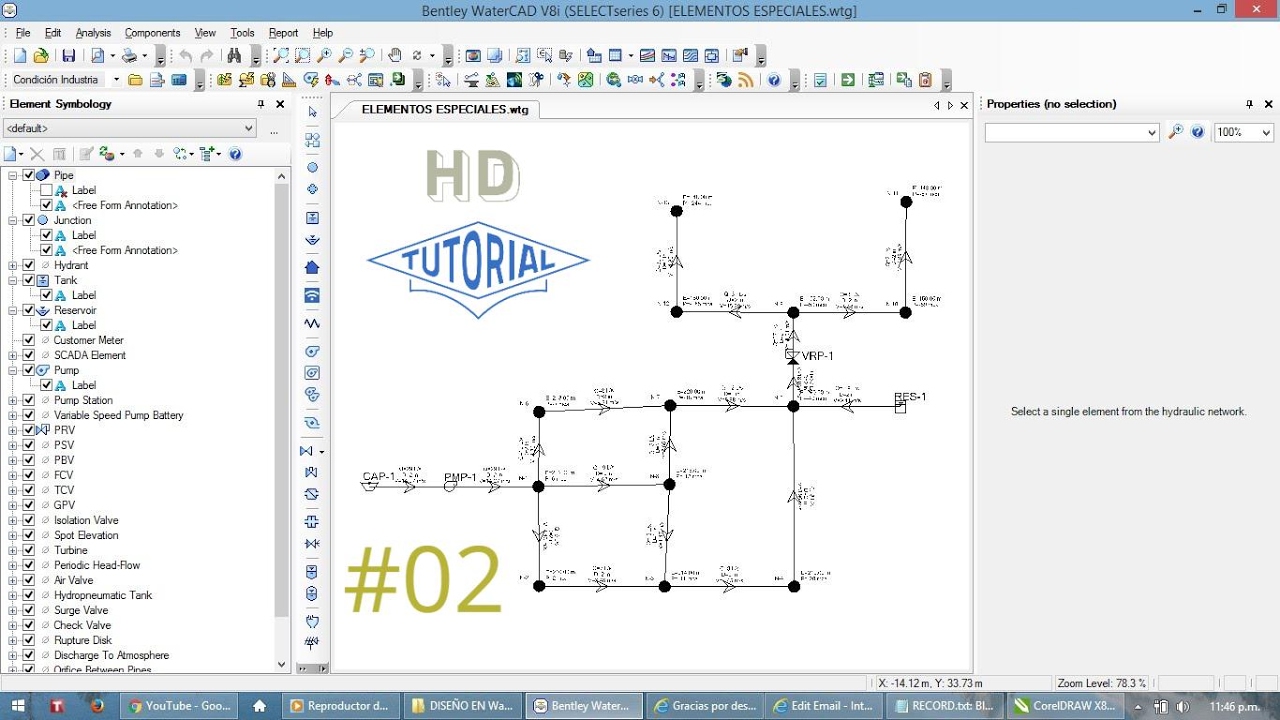Click the Open file folder icon
The image size is (1280, 720).
[x=41, y=56]
